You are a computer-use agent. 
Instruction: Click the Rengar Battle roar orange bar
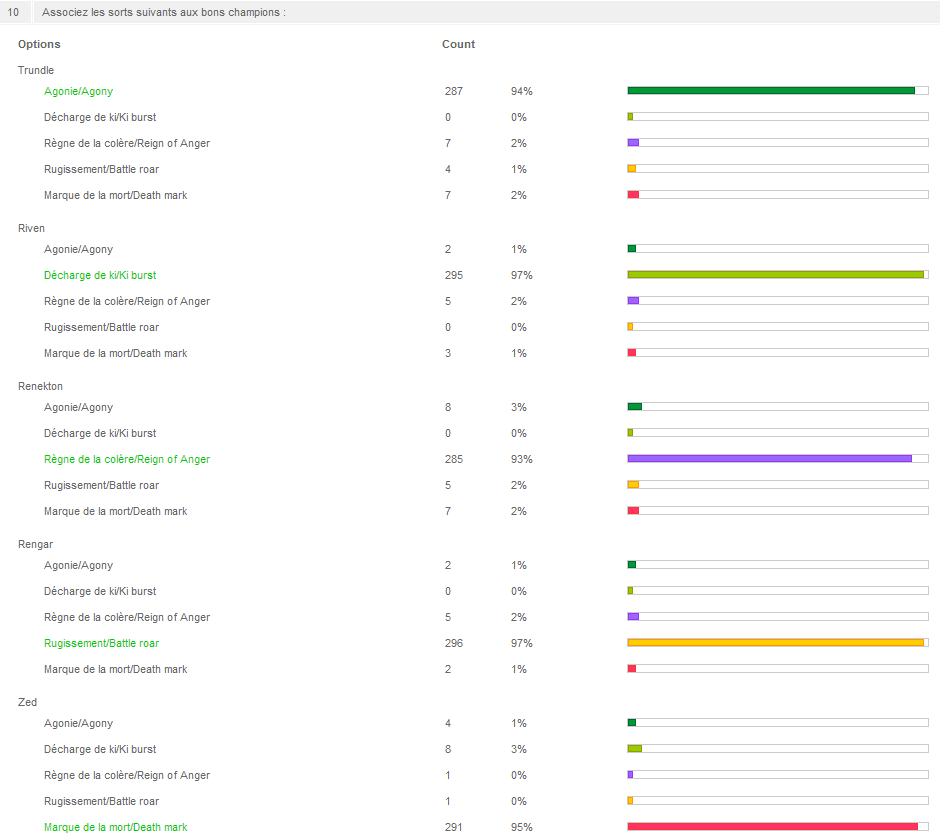(776, 643)
